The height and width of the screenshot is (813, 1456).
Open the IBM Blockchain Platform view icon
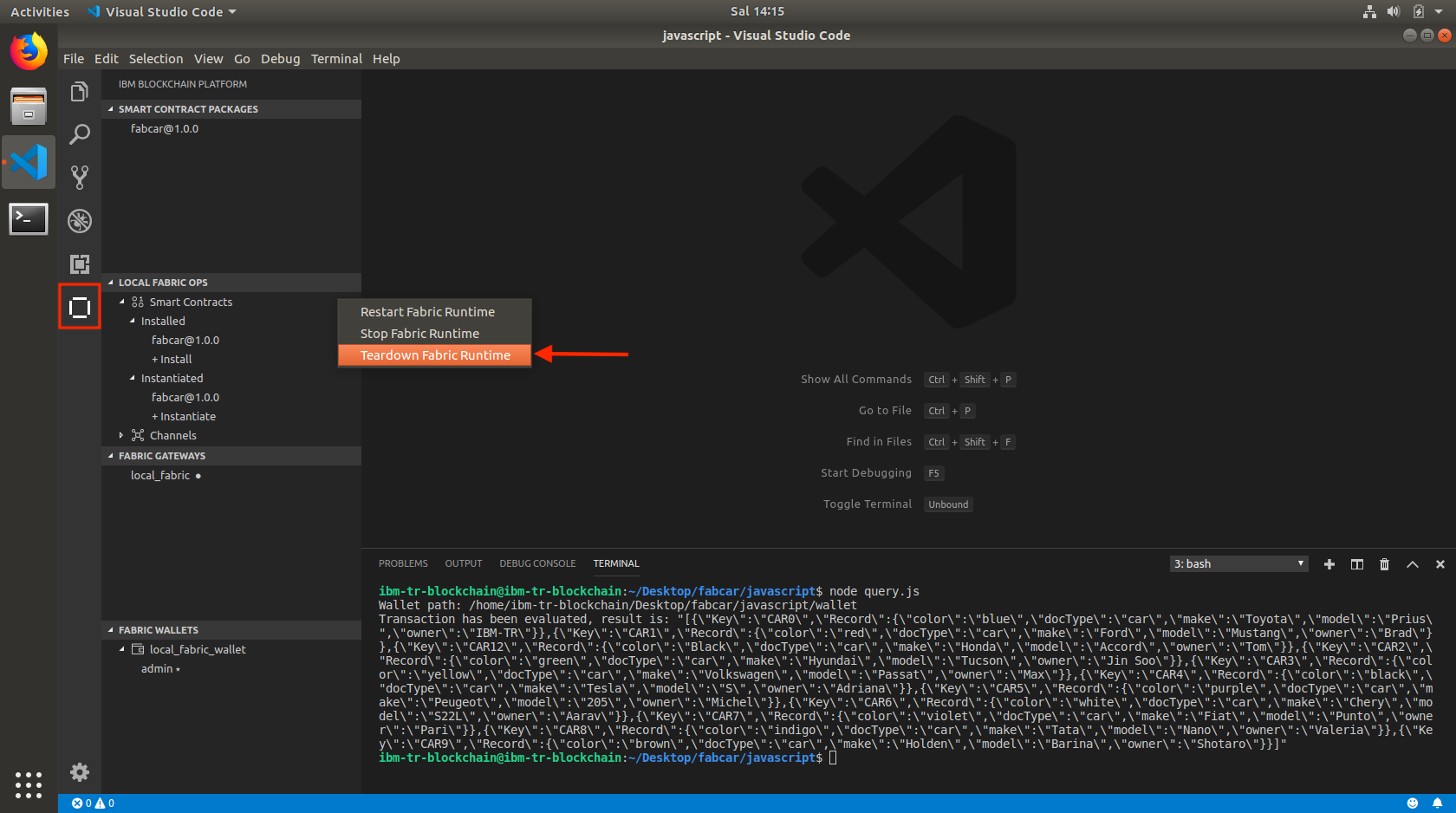(80, 307)
